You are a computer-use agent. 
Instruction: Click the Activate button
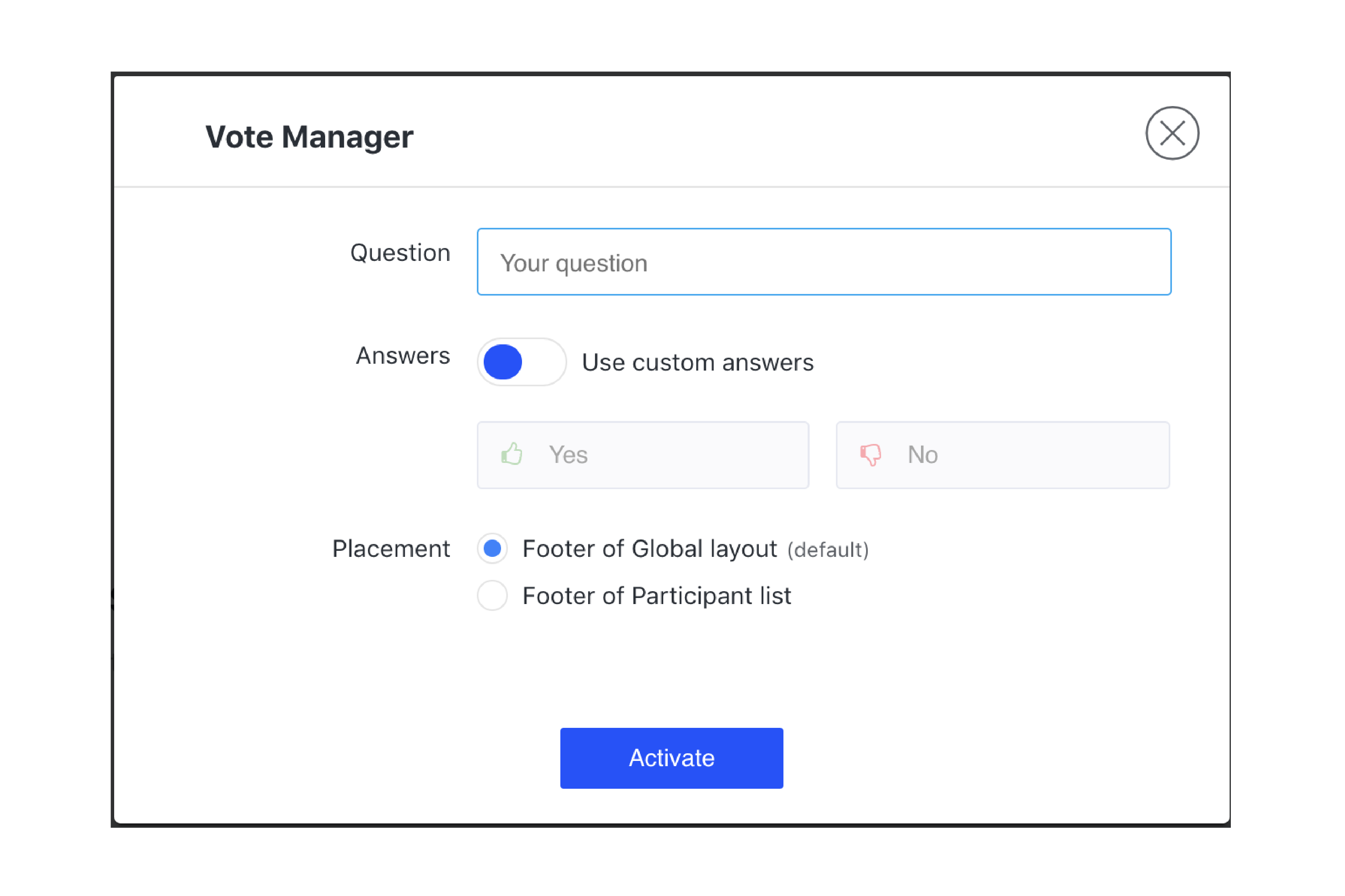coord(671,758)
